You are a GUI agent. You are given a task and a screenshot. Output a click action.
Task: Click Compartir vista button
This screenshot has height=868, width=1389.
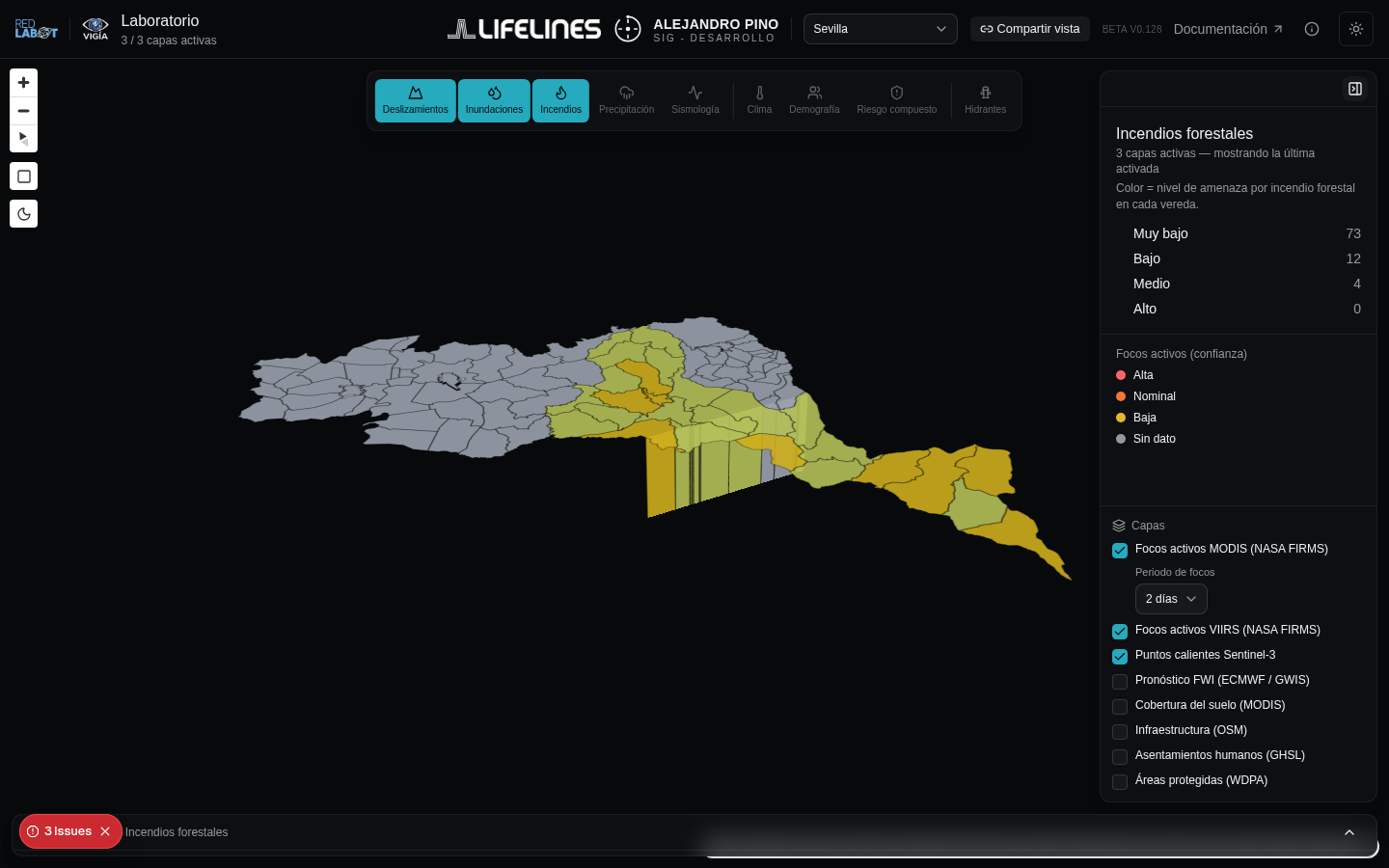pos(1030,29)
